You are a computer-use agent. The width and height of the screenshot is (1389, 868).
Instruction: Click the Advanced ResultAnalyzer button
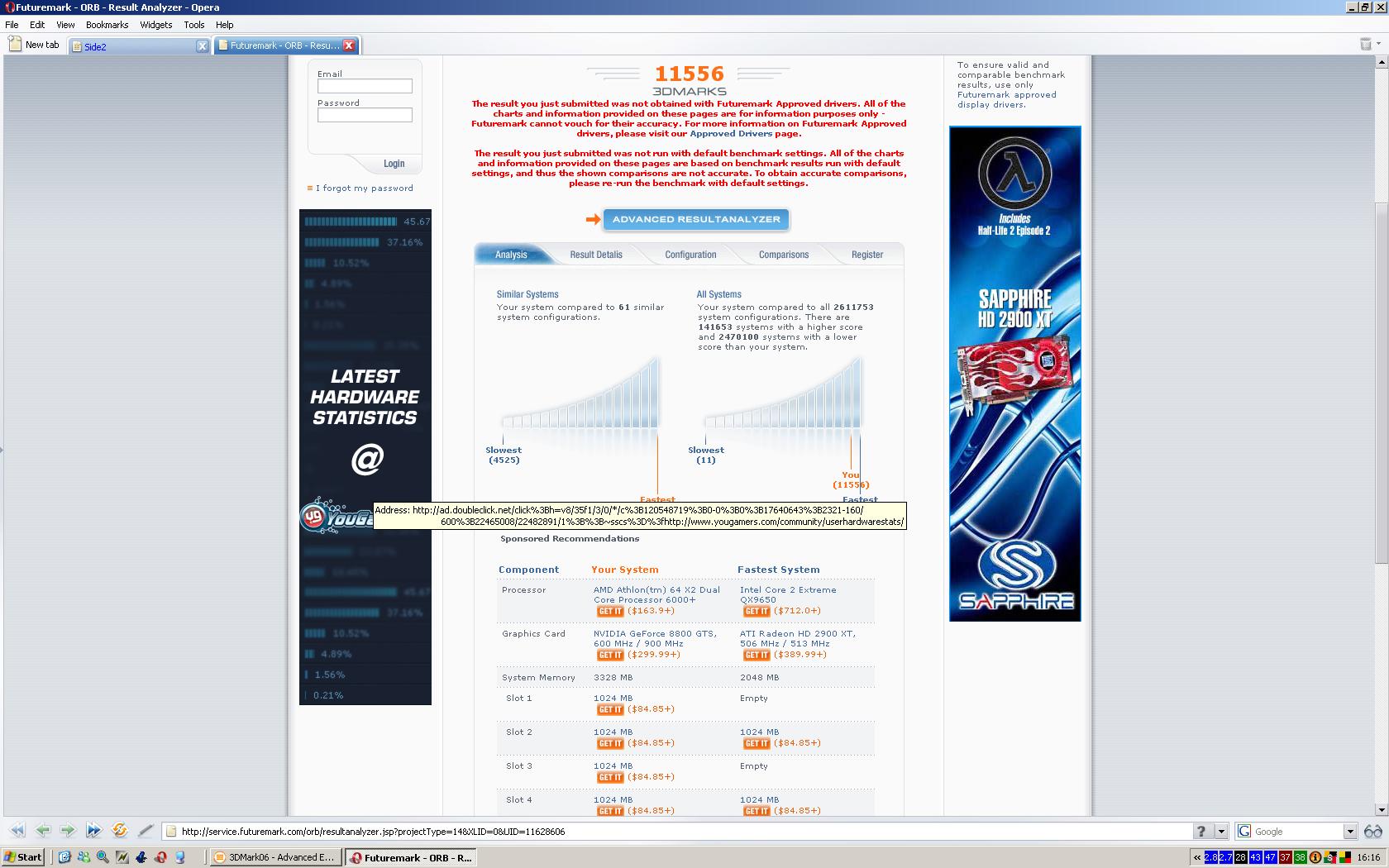pyautogui.click(x=696, y=219)
